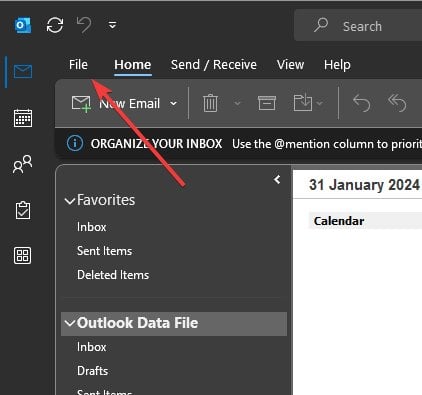
Task: Open People contacts in left sidebar
Action: (23, 164)
